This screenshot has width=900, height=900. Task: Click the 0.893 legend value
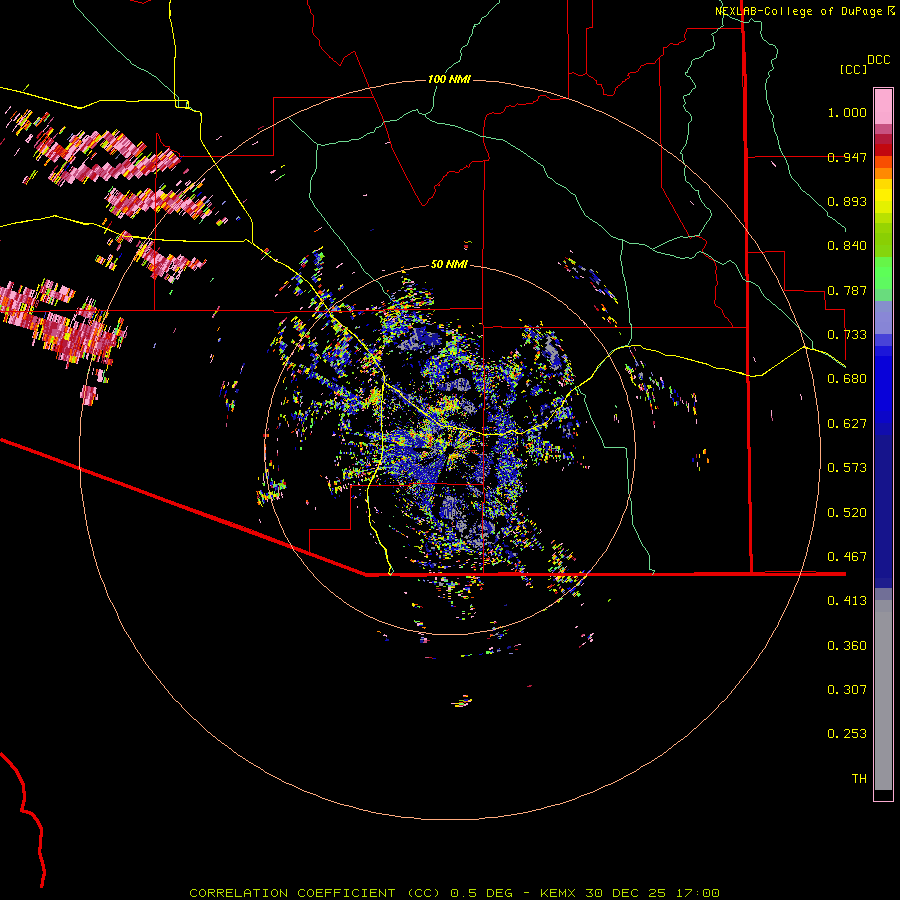pyautogui.click(x=847, y=201)
